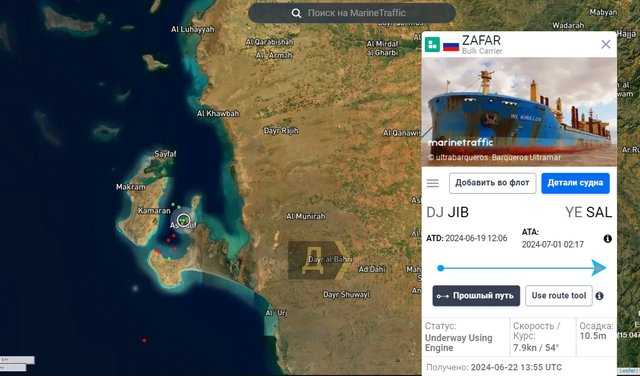The height and width of the screenshot is (376, 640).
Task: Open the ZAFAR ship photo
Action: point(519,111)
